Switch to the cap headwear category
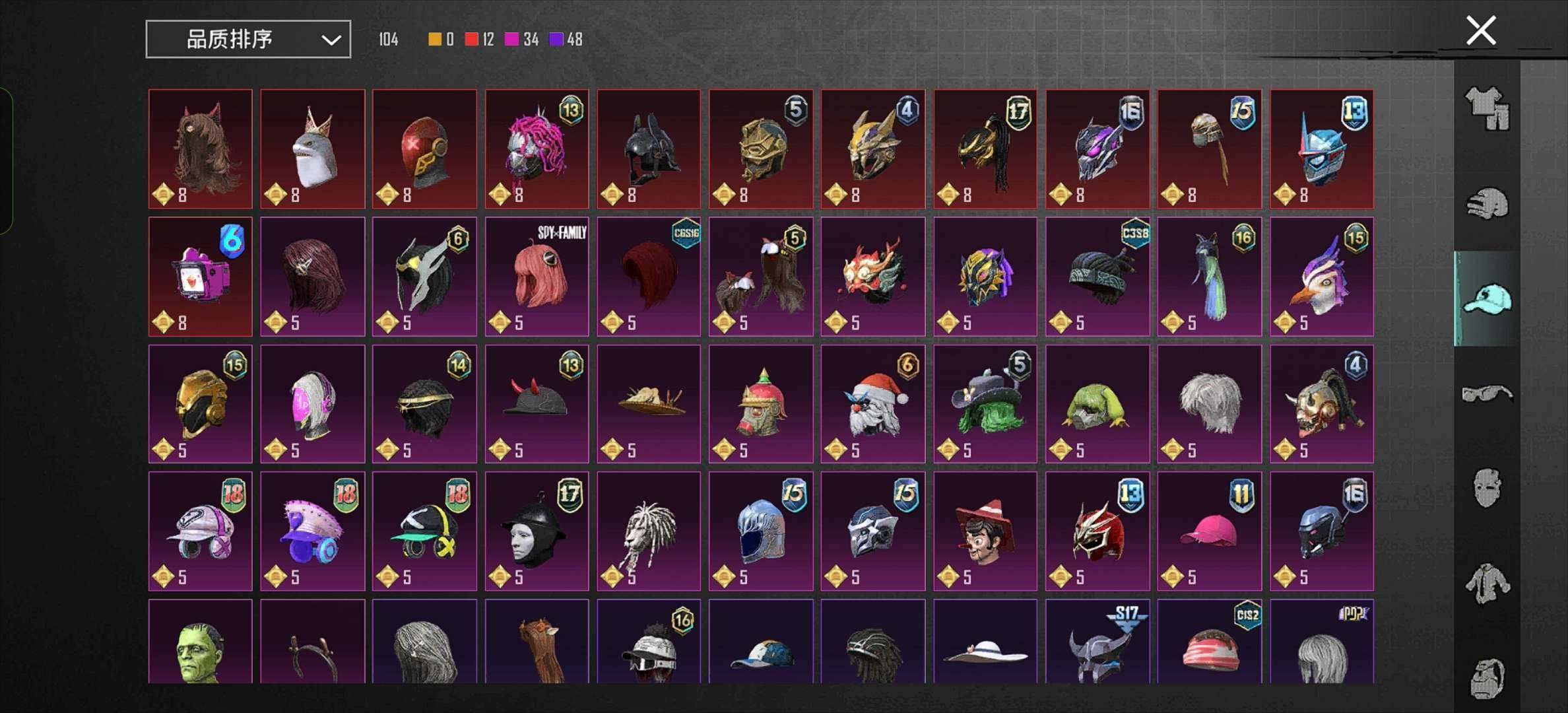Image resolution: width=1568 pixels, height=713 pixels. 1487,298
